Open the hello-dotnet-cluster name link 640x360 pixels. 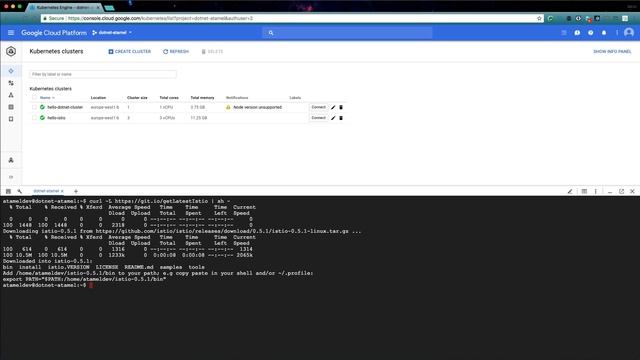(x=65, y=107)
